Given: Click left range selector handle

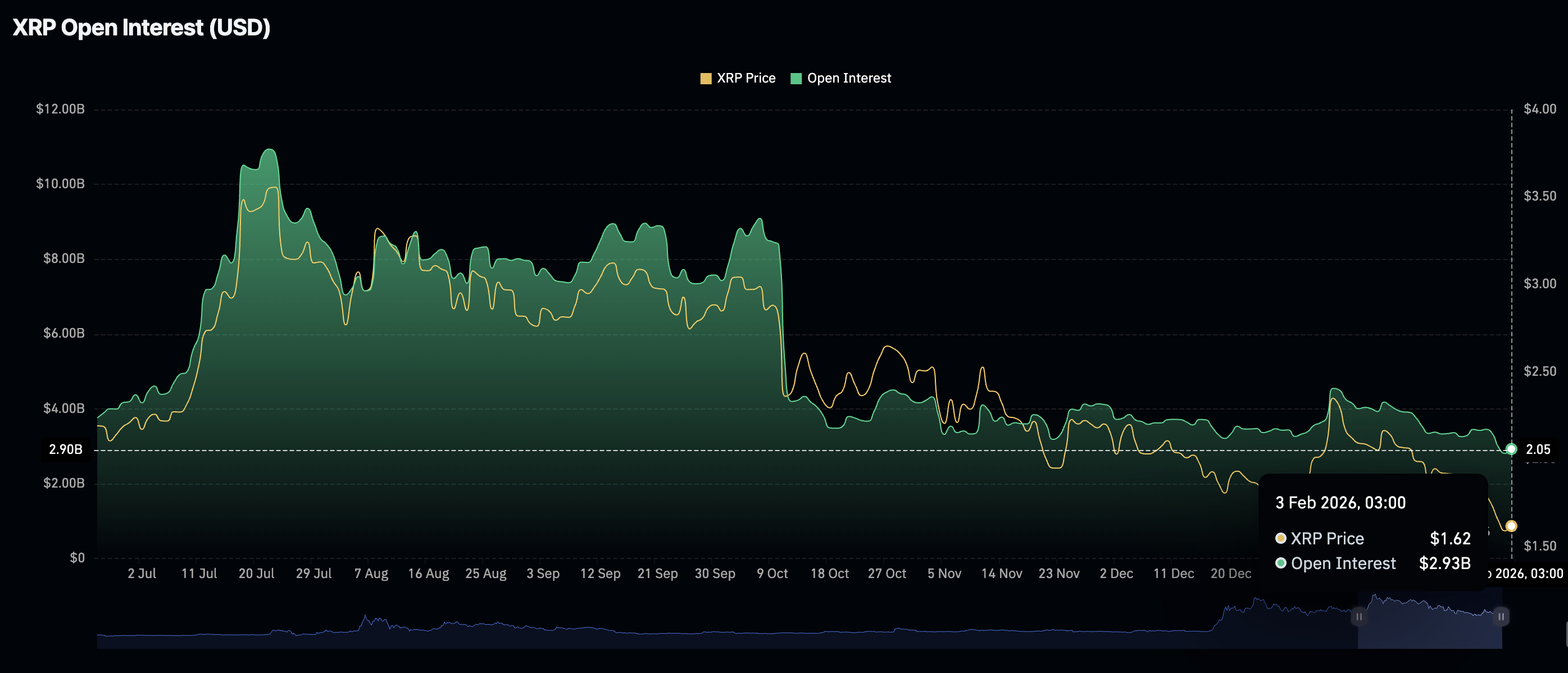Looking at the screenshot, I should pos(1358,616).
